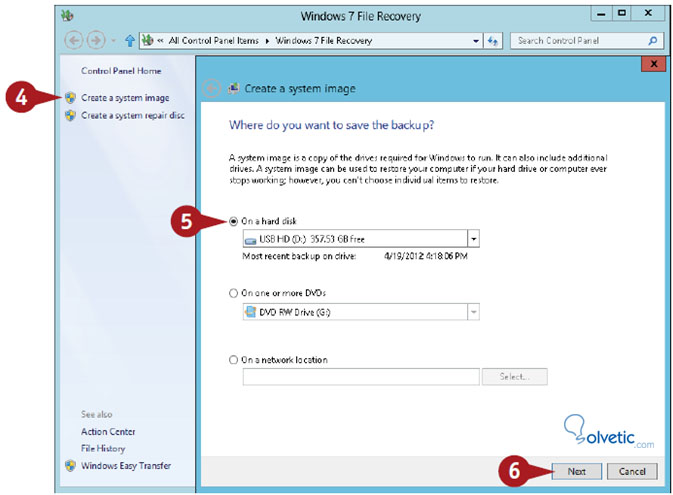673x495 pixels.
Task: Expand the address bar history dropdown
Action: click(x=476, y=41)
